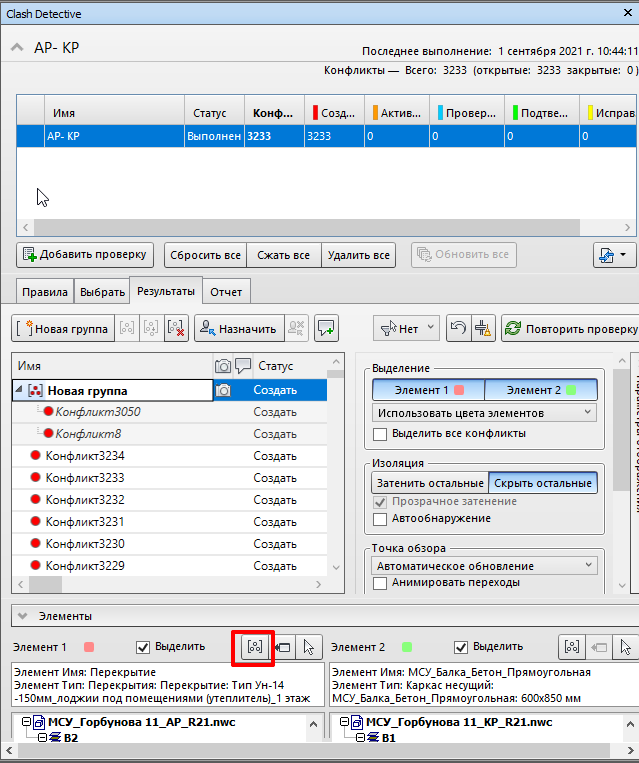Screen dimensions: 639x763
Task: Click the group clashes icon for Элемент 2
Action: 571,647
